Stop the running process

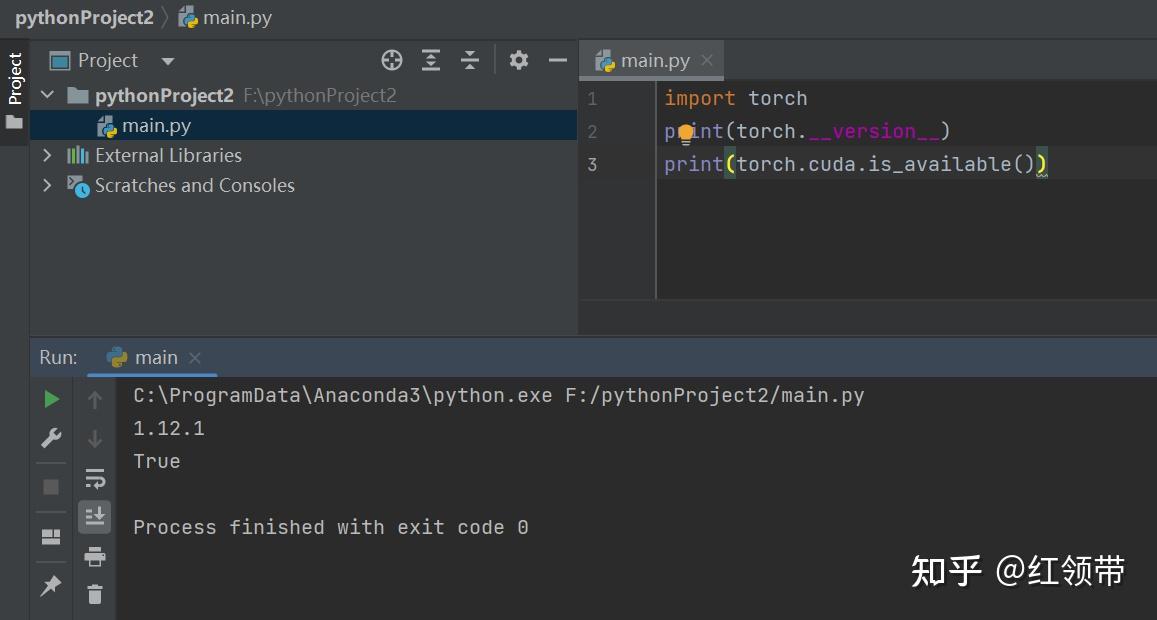coord(51,487)
